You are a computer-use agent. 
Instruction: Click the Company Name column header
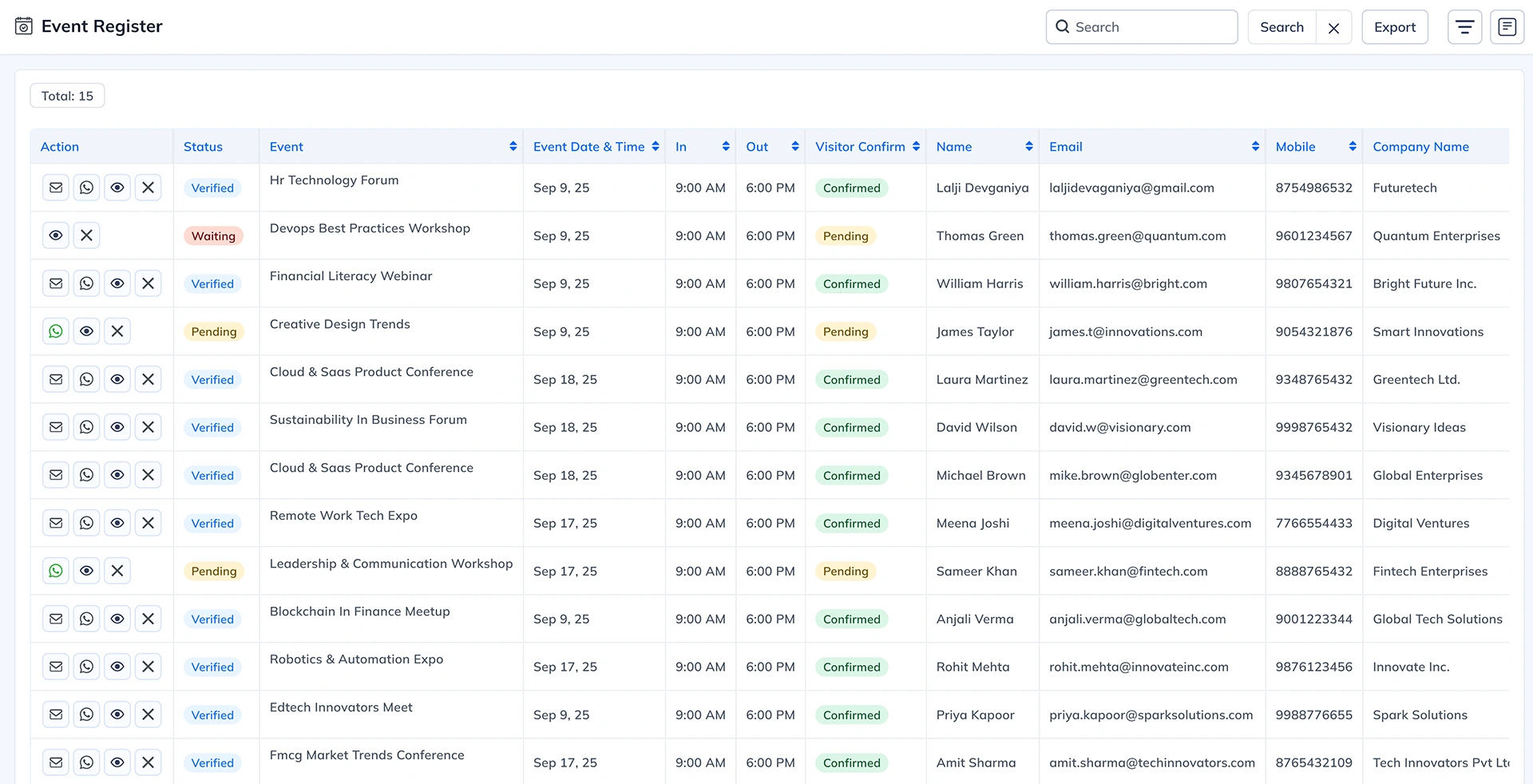pos(1420,147)
